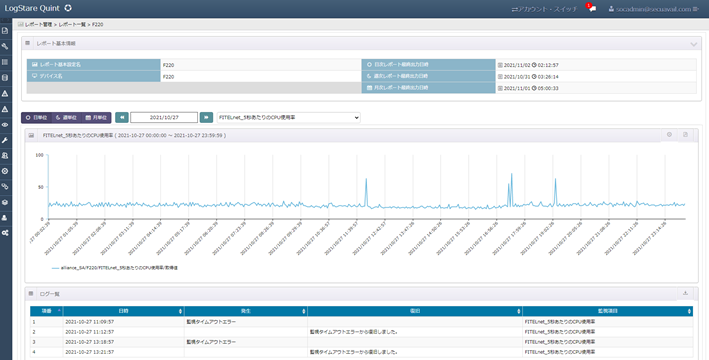This screenshot has height=360, width=709.
Task: Sort the log table by 復旧 column
Action: point(415,311)
